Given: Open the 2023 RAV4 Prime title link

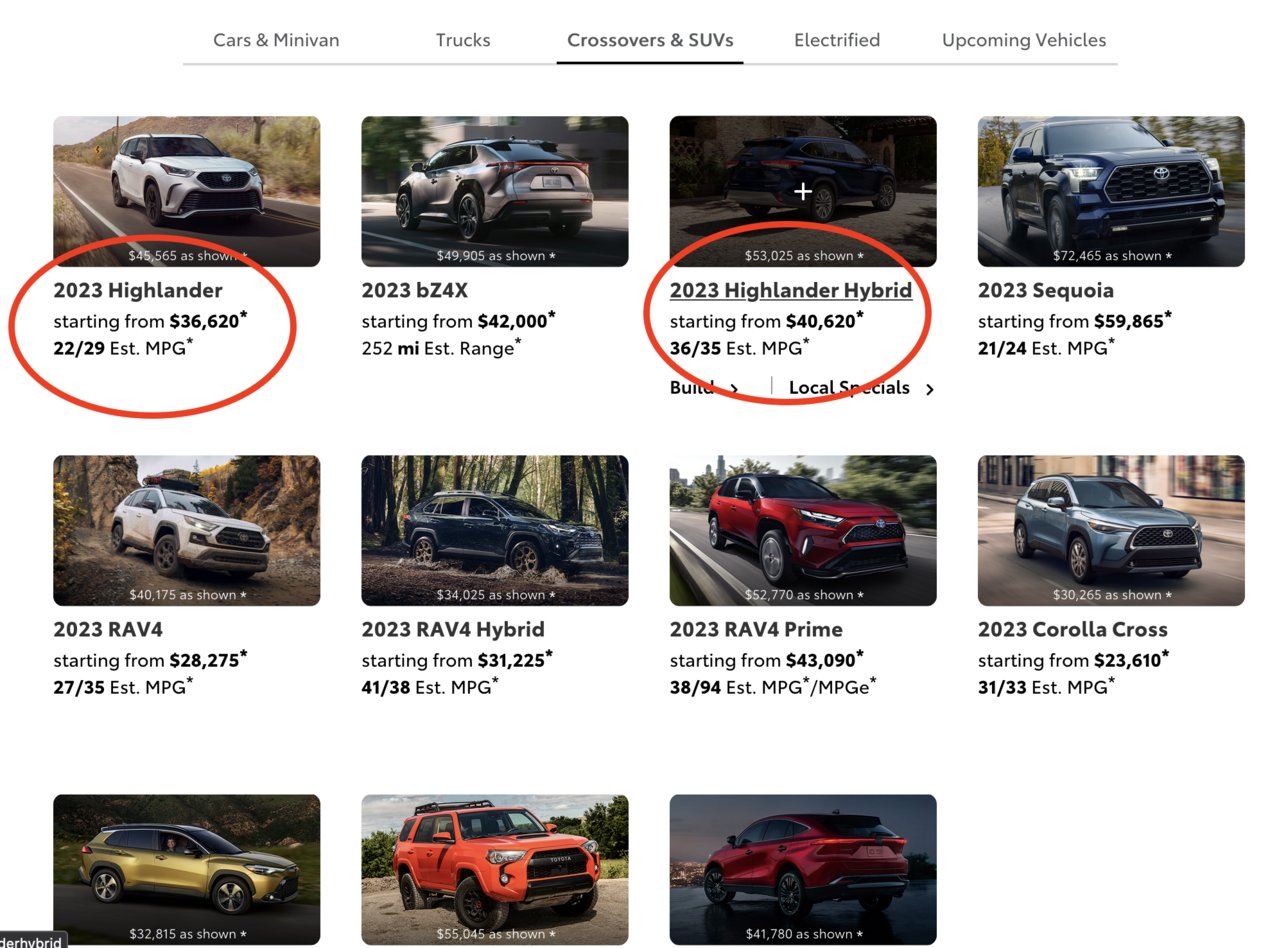Looking at the screenshot, I should pos(756,629).
